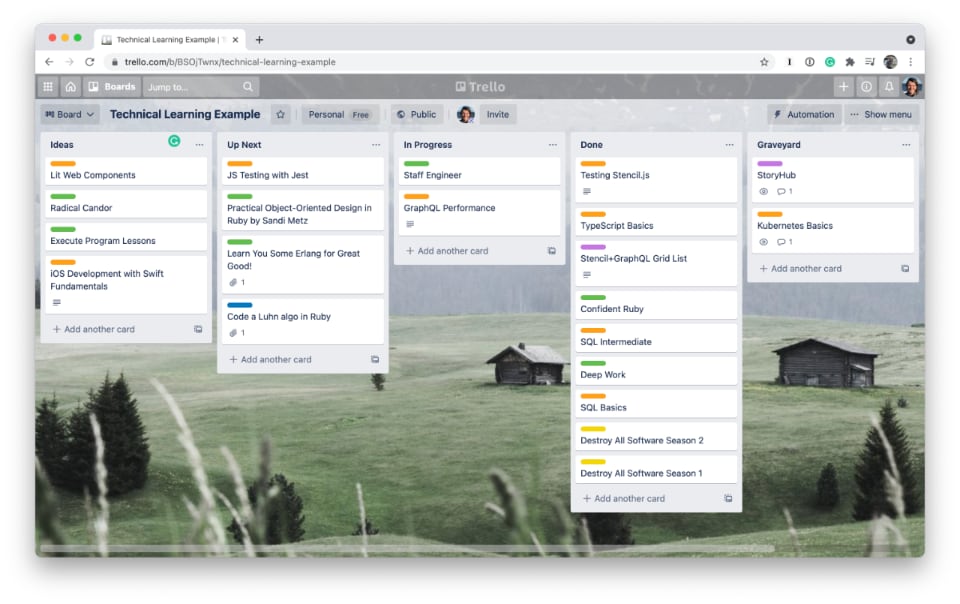
Task: Add another card to Graveyard list
Action: click(800, 269)
